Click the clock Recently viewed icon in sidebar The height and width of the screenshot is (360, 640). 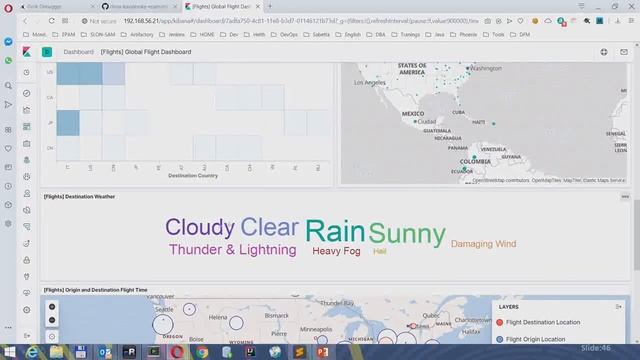click(27, 73)
